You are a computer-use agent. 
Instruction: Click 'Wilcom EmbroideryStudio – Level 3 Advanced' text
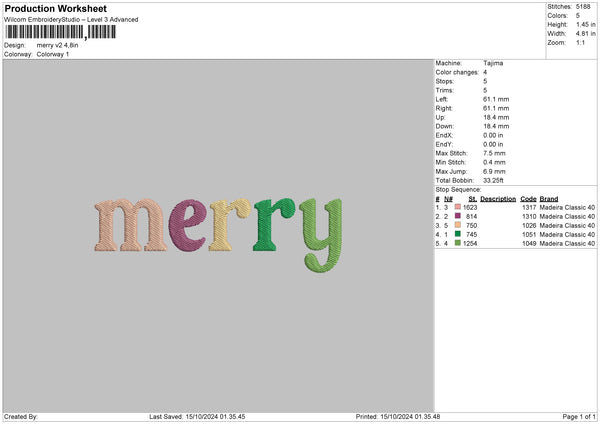71,20
